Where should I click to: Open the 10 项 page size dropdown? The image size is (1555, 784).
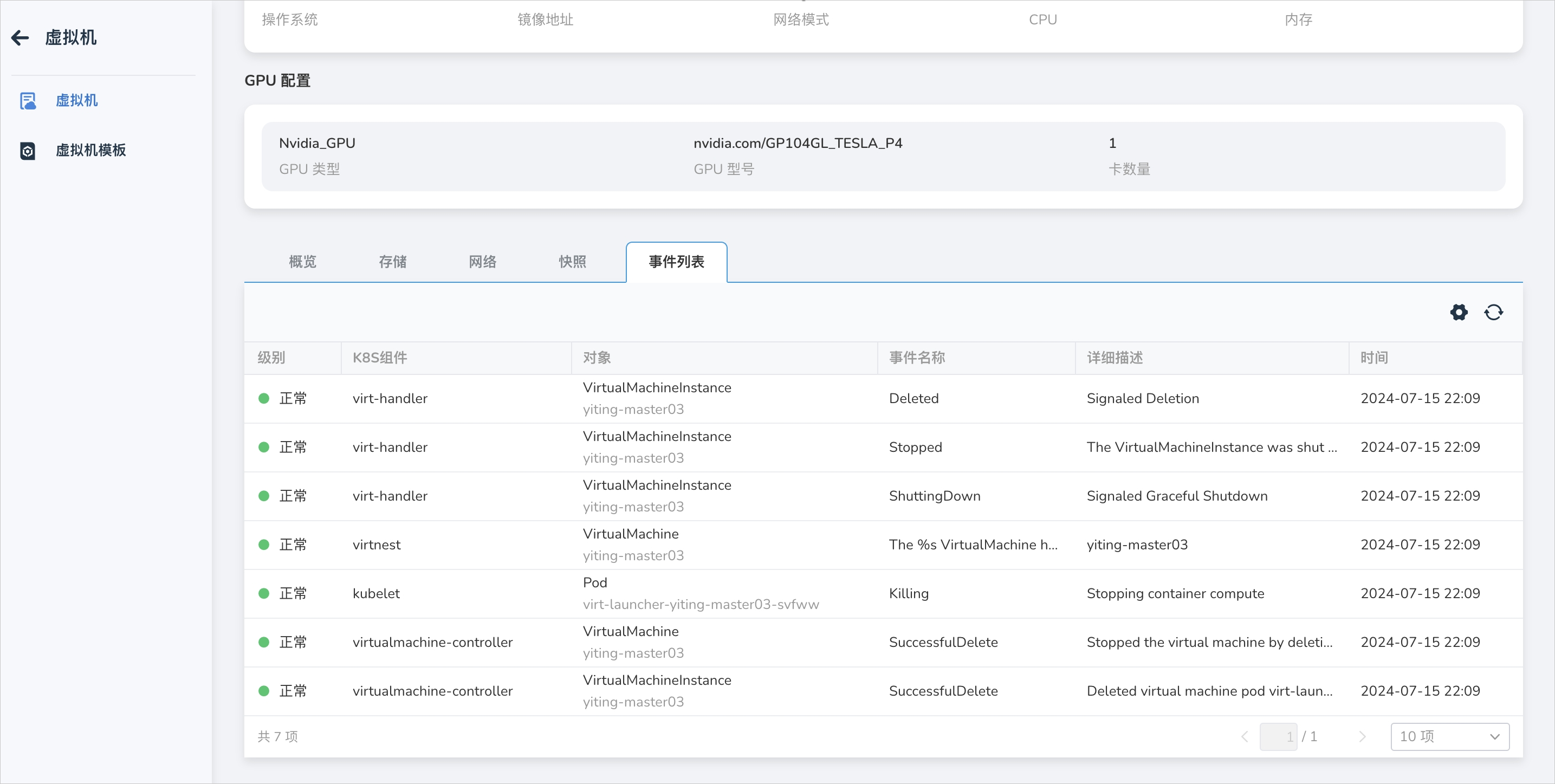click(1449, 736)
